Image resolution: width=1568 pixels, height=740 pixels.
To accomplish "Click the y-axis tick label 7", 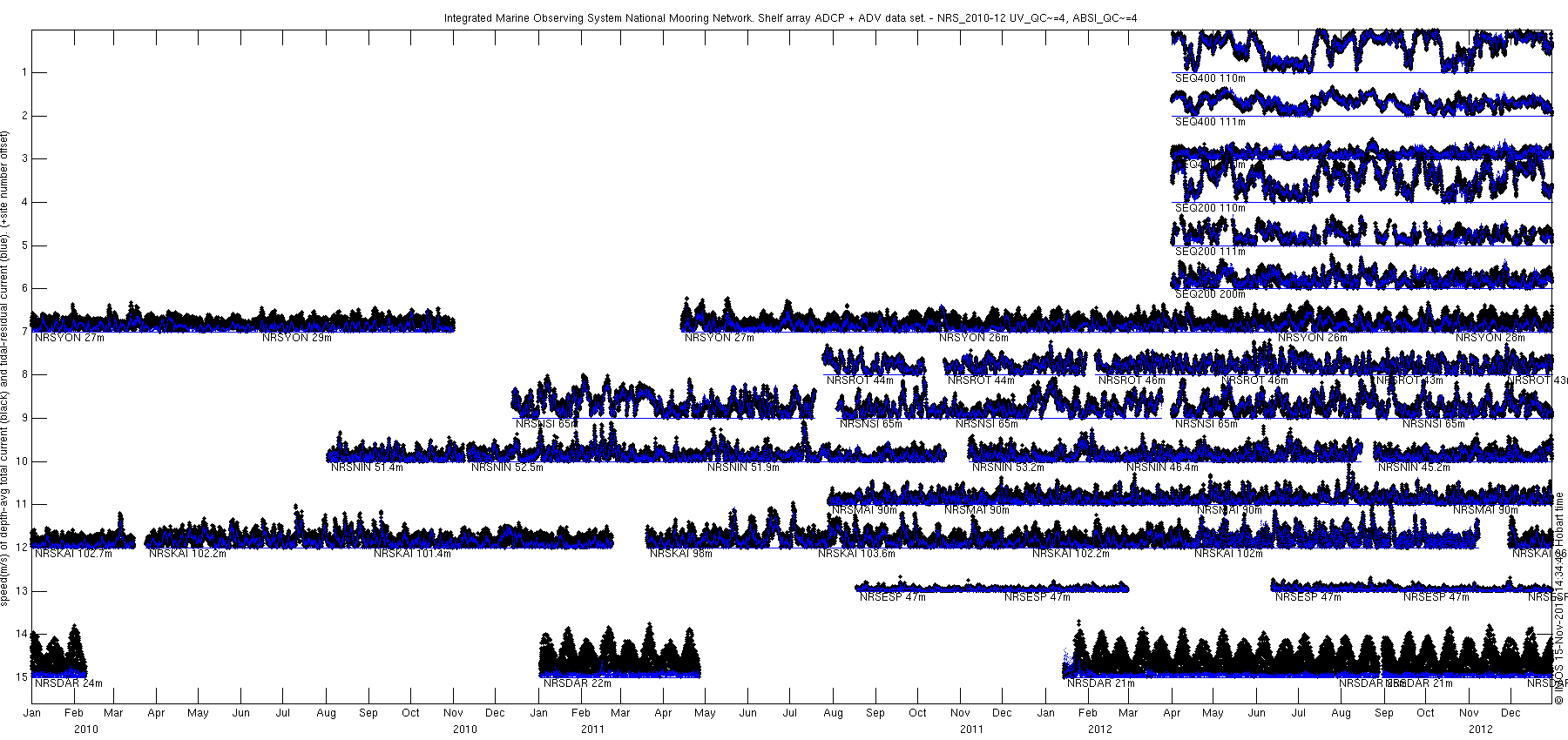I will (25, 332).
